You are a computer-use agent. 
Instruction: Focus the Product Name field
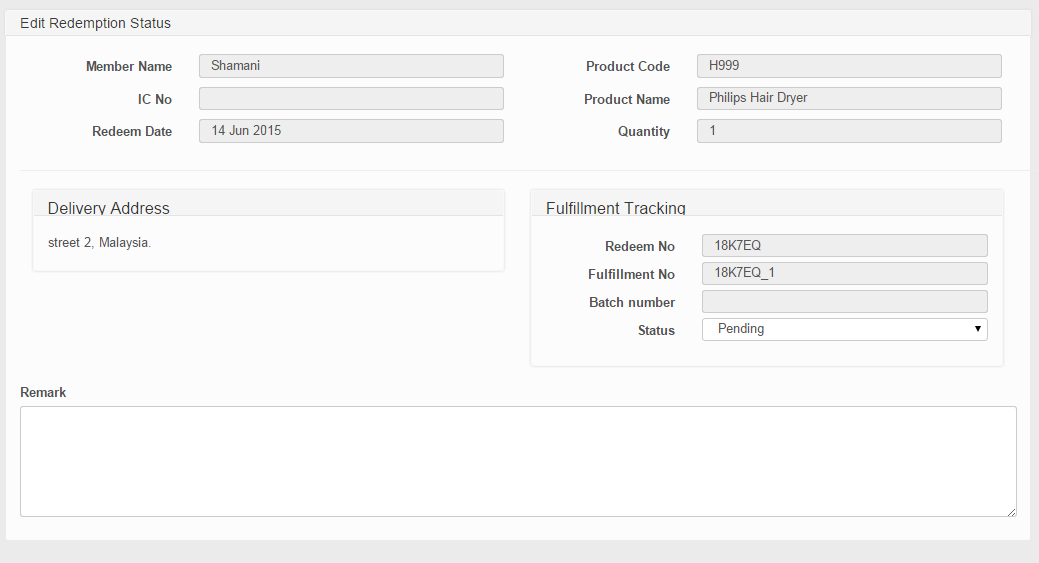(x=849, y=98)
